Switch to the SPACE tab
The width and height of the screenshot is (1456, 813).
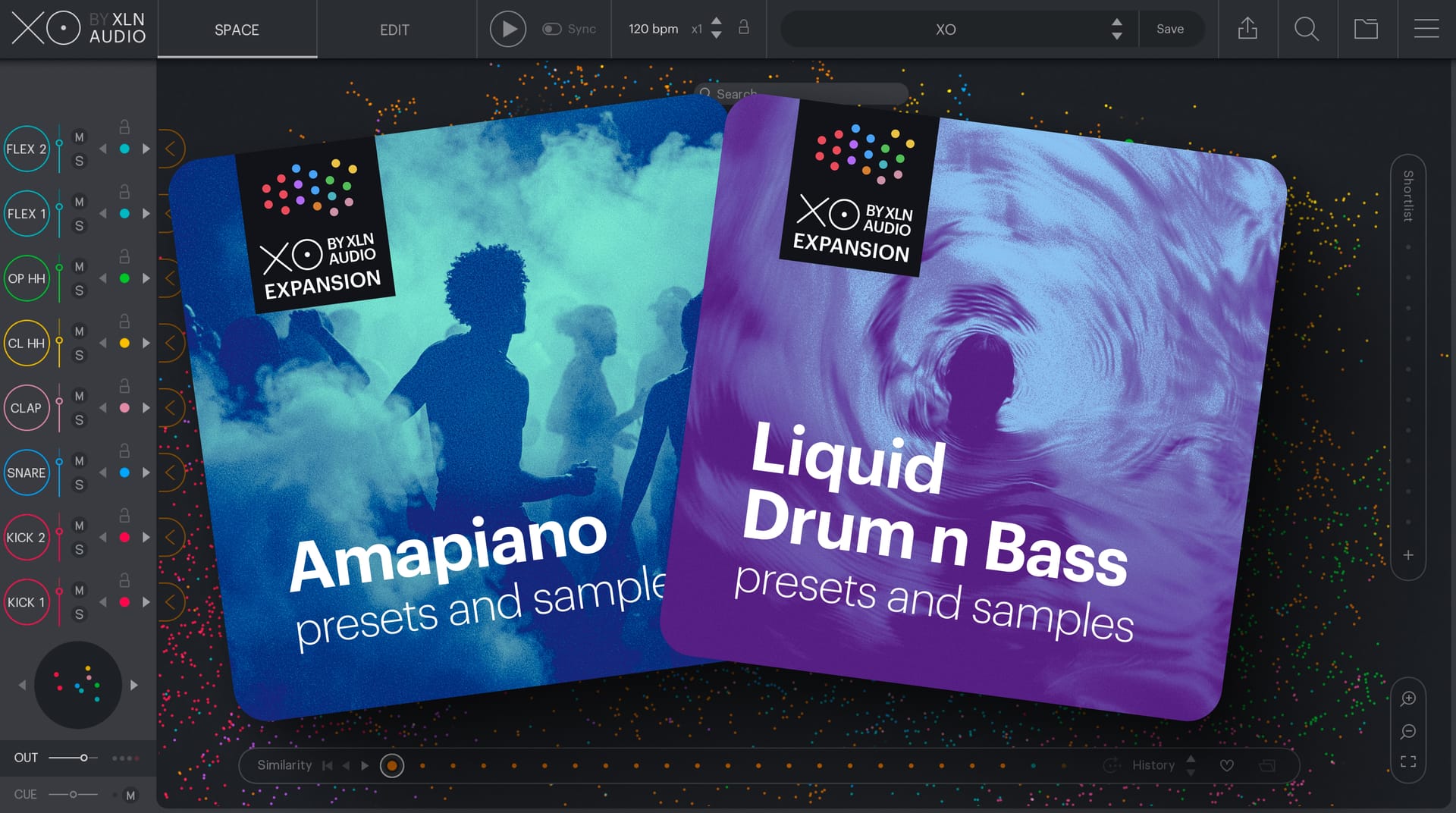[237, 30]
